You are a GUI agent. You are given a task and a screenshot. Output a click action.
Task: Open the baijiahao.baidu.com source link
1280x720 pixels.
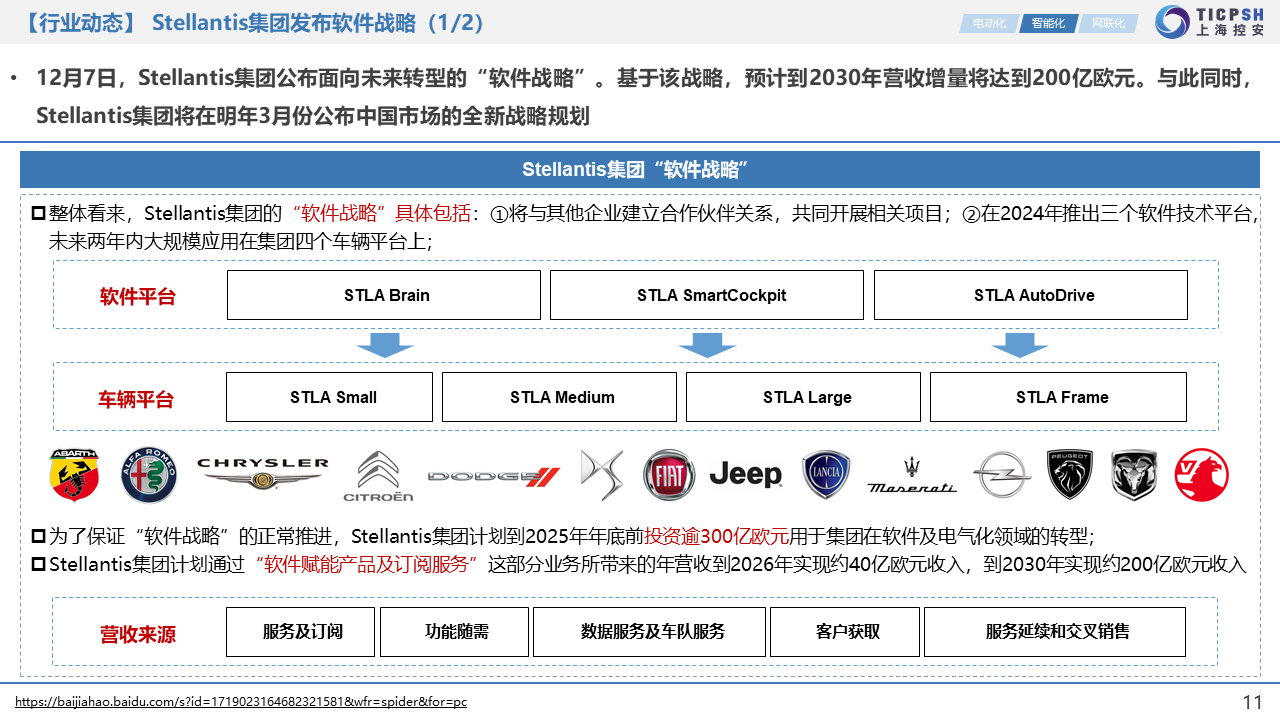click(240, 702)
